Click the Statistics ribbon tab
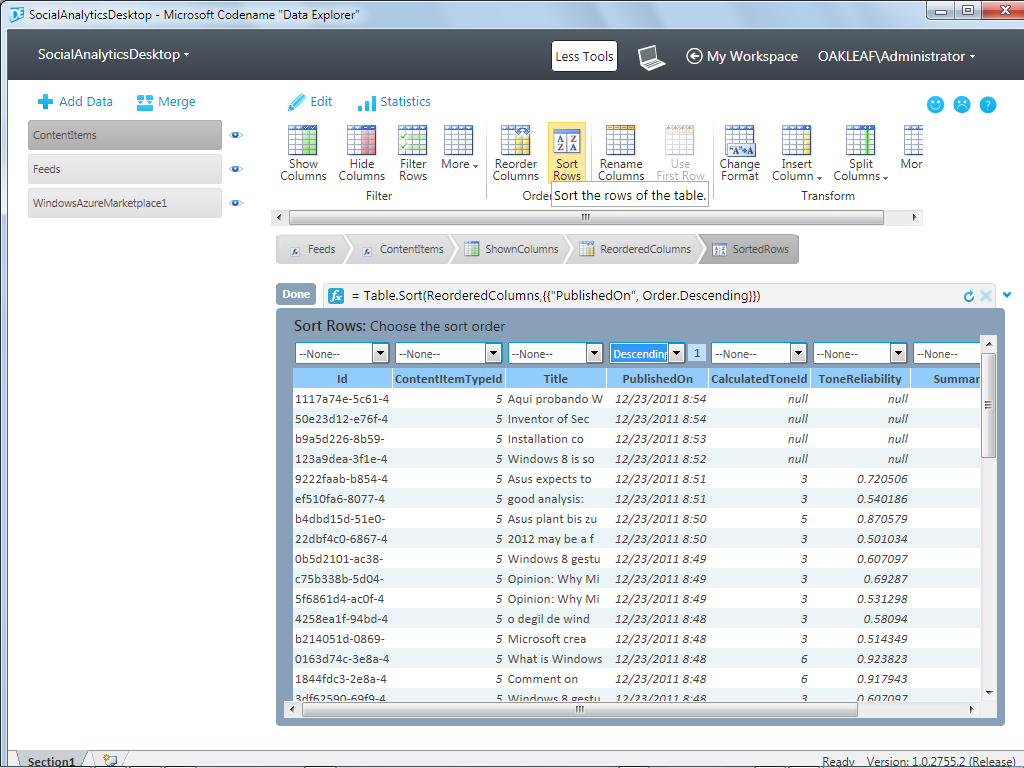Screen dimensions: 1024x768 point(394,102)
